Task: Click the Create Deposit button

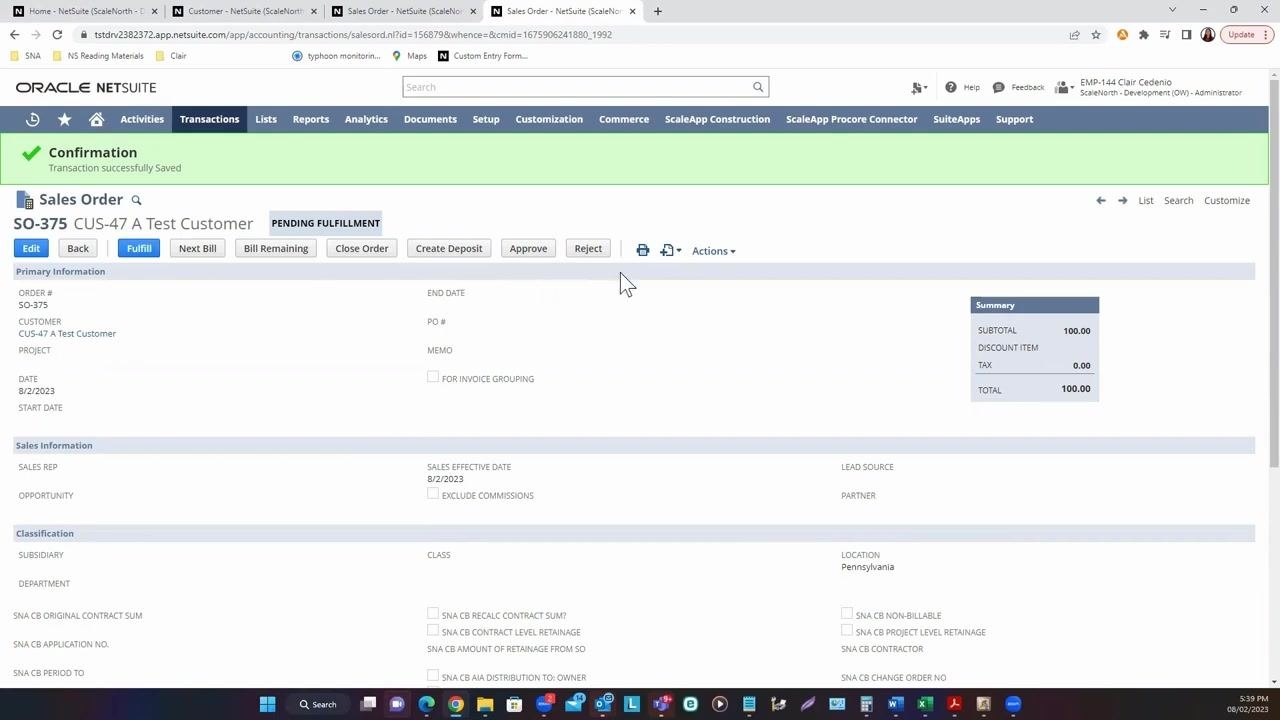Action: [449, 248]
